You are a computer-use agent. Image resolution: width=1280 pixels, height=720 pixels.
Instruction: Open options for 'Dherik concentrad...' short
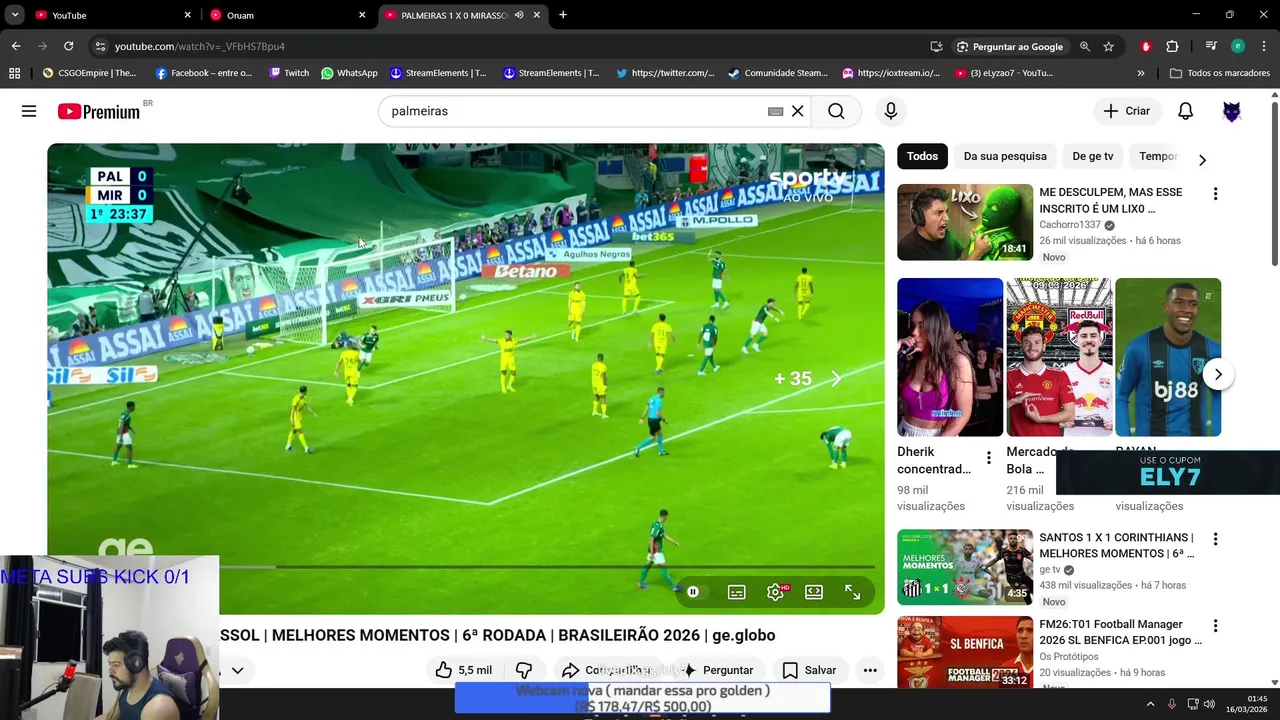click(988, 458)
